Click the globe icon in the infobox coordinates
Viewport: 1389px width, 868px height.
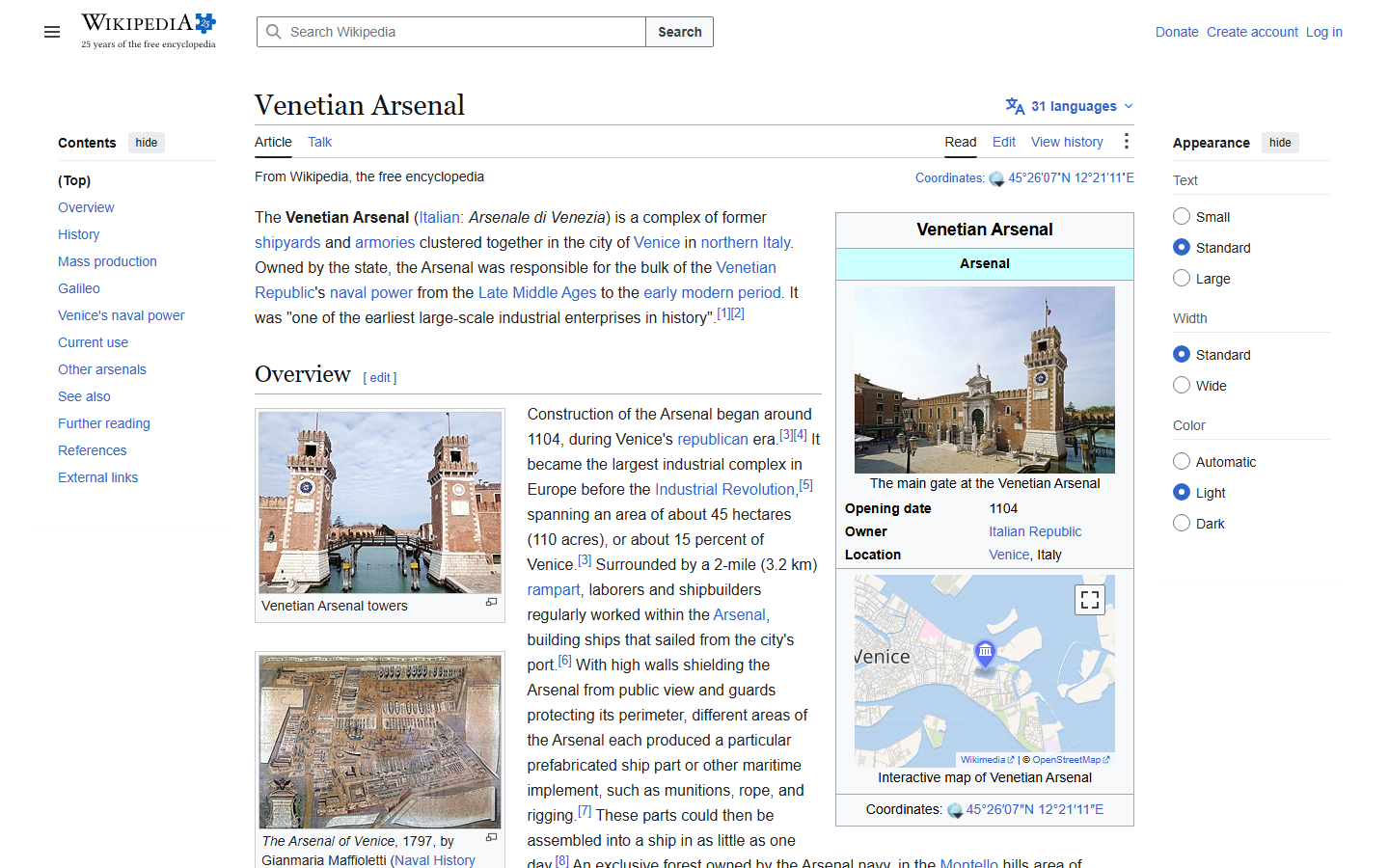click(x=955, y=810)
